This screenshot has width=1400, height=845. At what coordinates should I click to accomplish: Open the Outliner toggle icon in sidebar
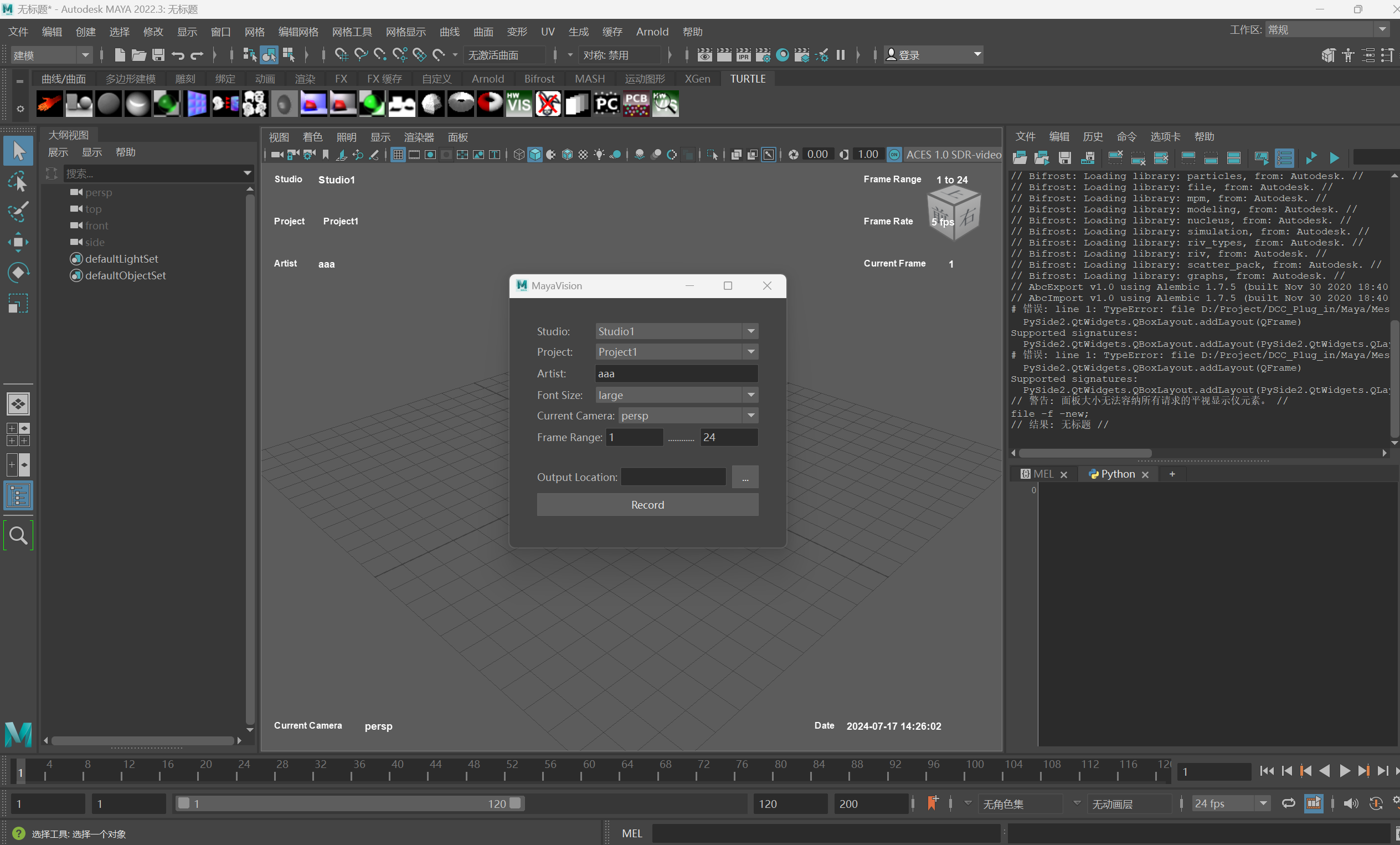click(x=18, y=496)
